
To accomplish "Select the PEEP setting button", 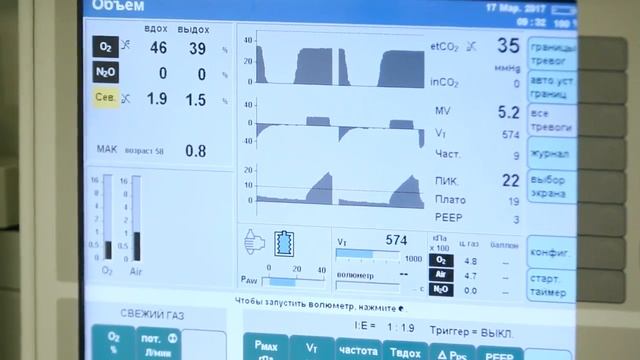I will (x=500, y=354).
